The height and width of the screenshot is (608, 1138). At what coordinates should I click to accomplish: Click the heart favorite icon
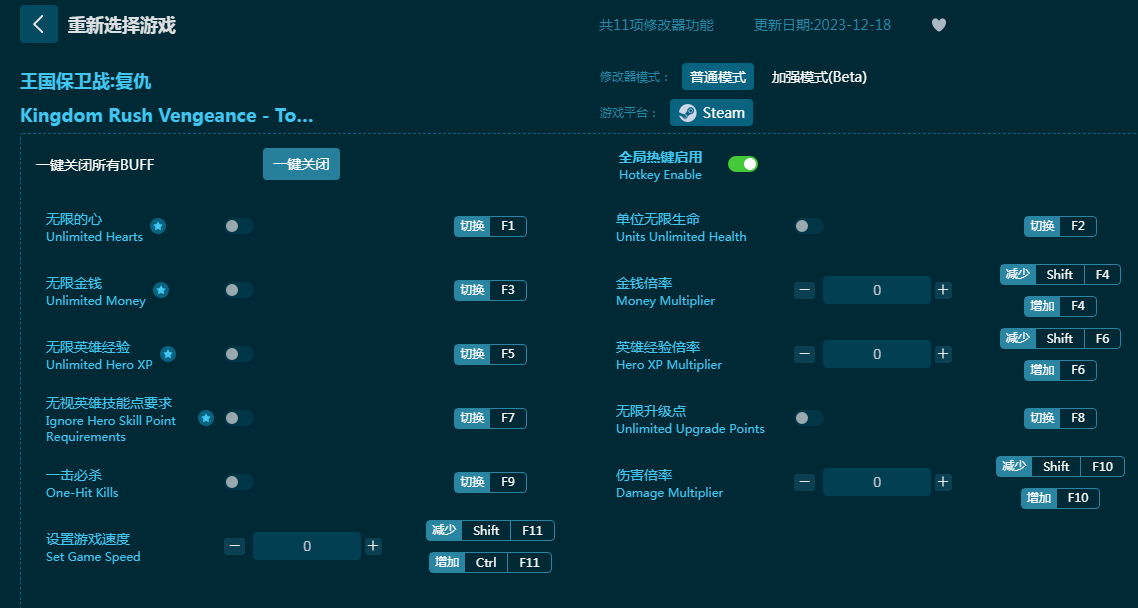(x=938, y=25)
